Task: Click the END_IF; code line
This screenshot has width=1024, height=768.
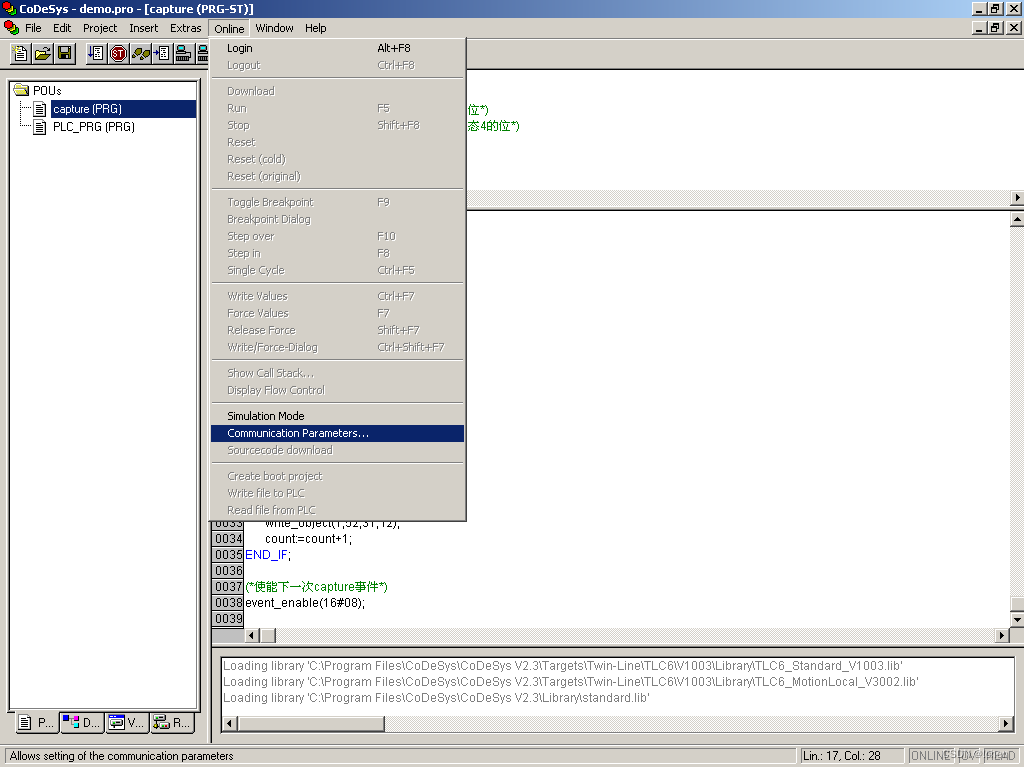Action: tap(268, 555)
